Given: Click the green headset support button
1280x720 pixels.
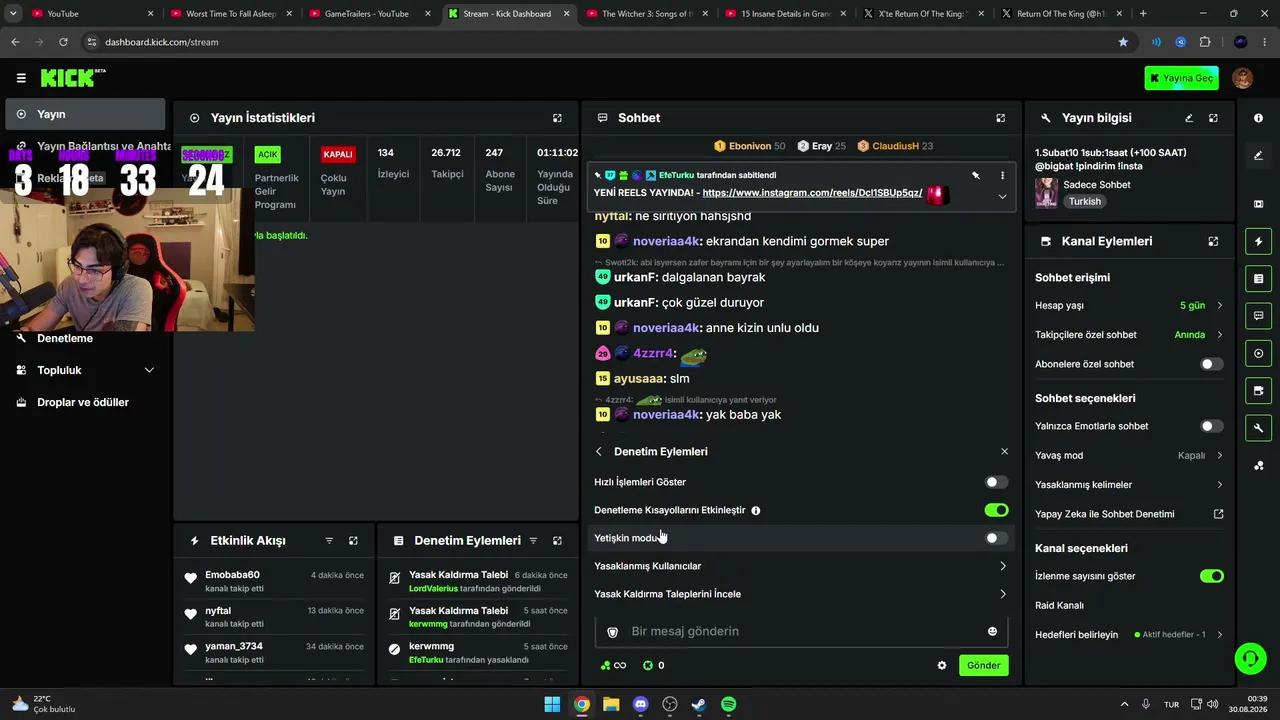Looking at the screenshot, I should (1250, 658).
